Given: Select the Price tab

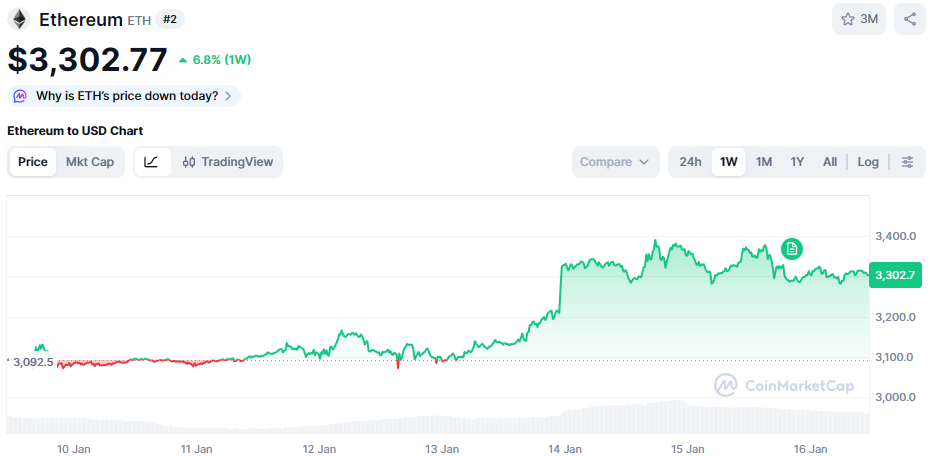Looking at the screenshot, I should (x=33, y=162).
